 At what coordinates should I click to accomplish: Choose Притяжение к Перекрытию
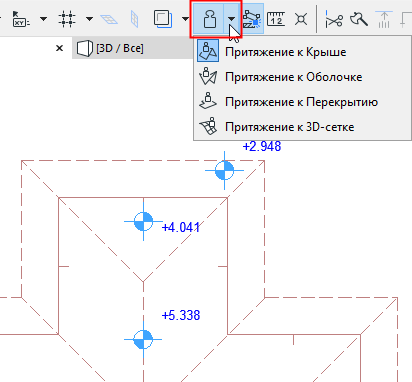(x=302, y=102)
